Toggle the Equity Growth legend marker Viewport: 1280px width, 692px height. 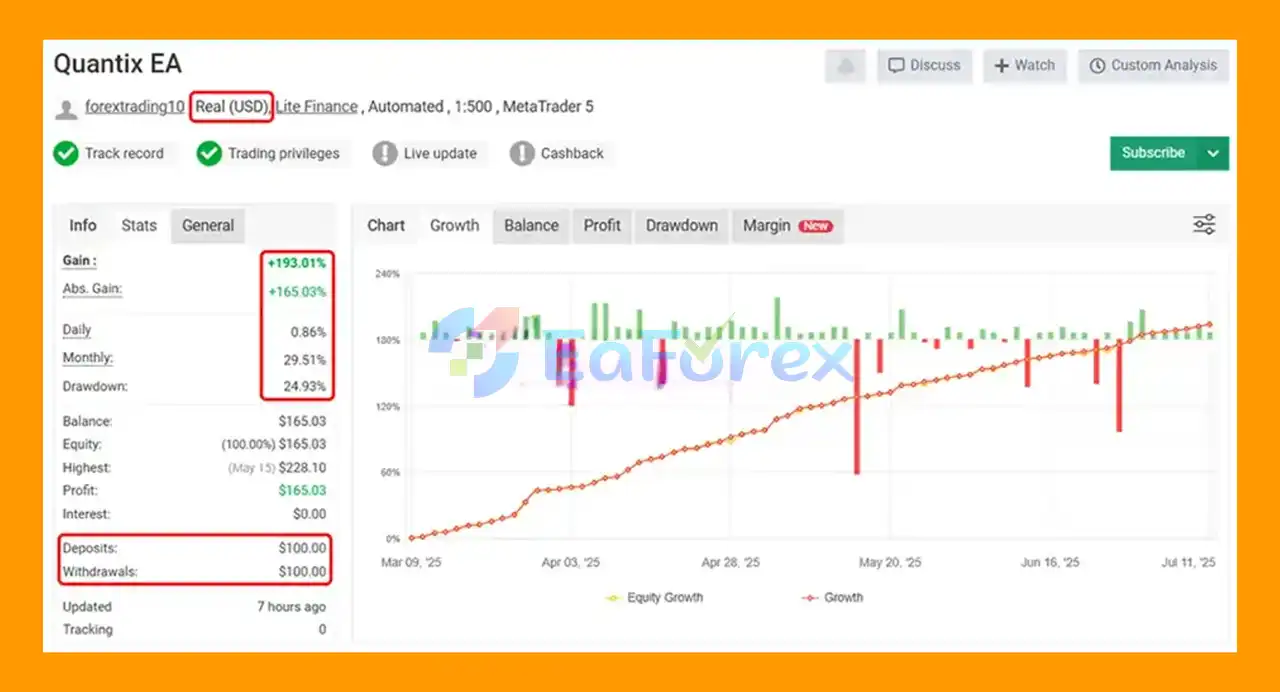613,598
